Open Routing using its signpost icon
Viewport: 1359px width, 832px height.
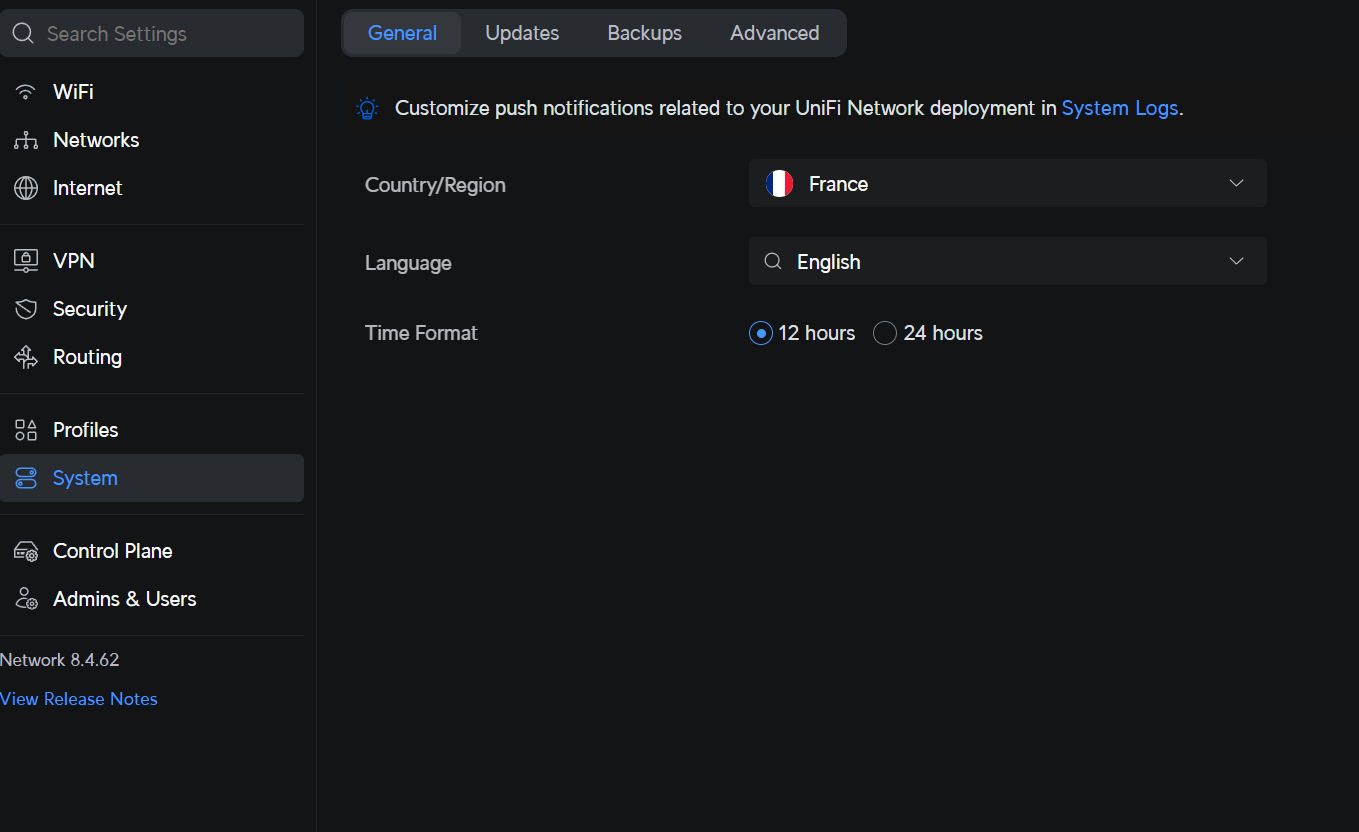coord(26,357)
